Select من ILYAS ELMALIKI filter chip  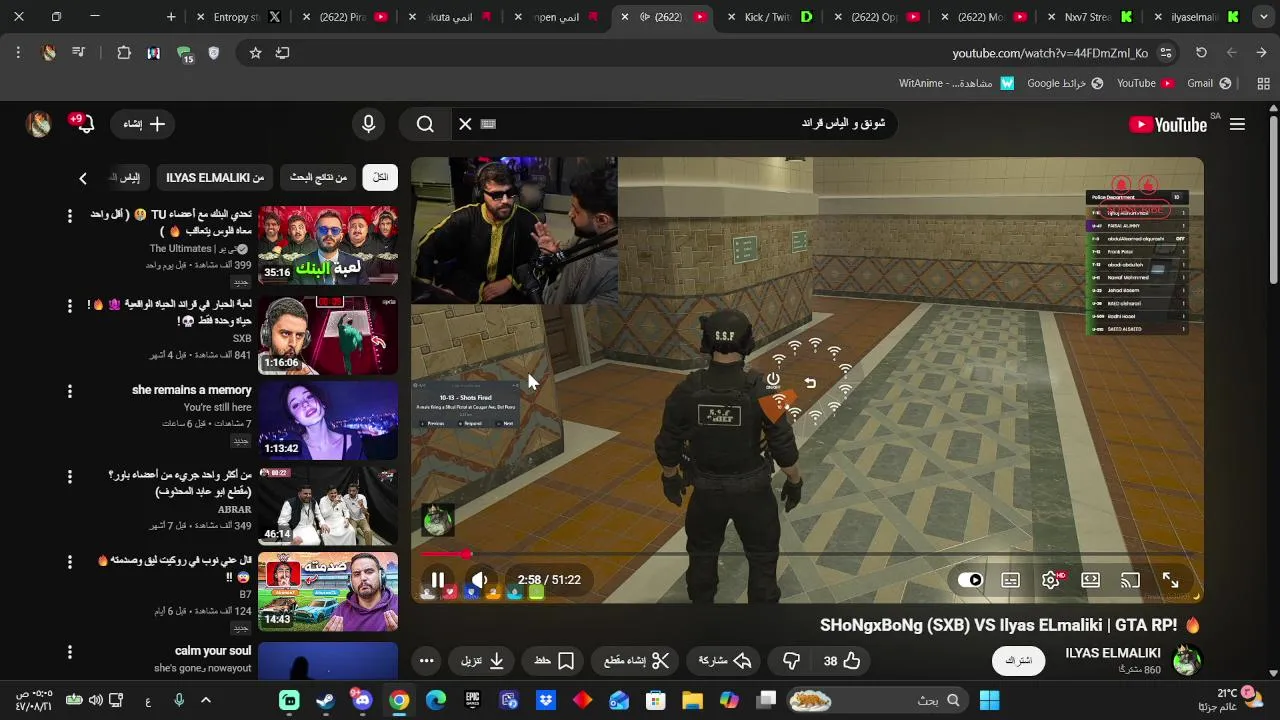click(x=215, y=177)
